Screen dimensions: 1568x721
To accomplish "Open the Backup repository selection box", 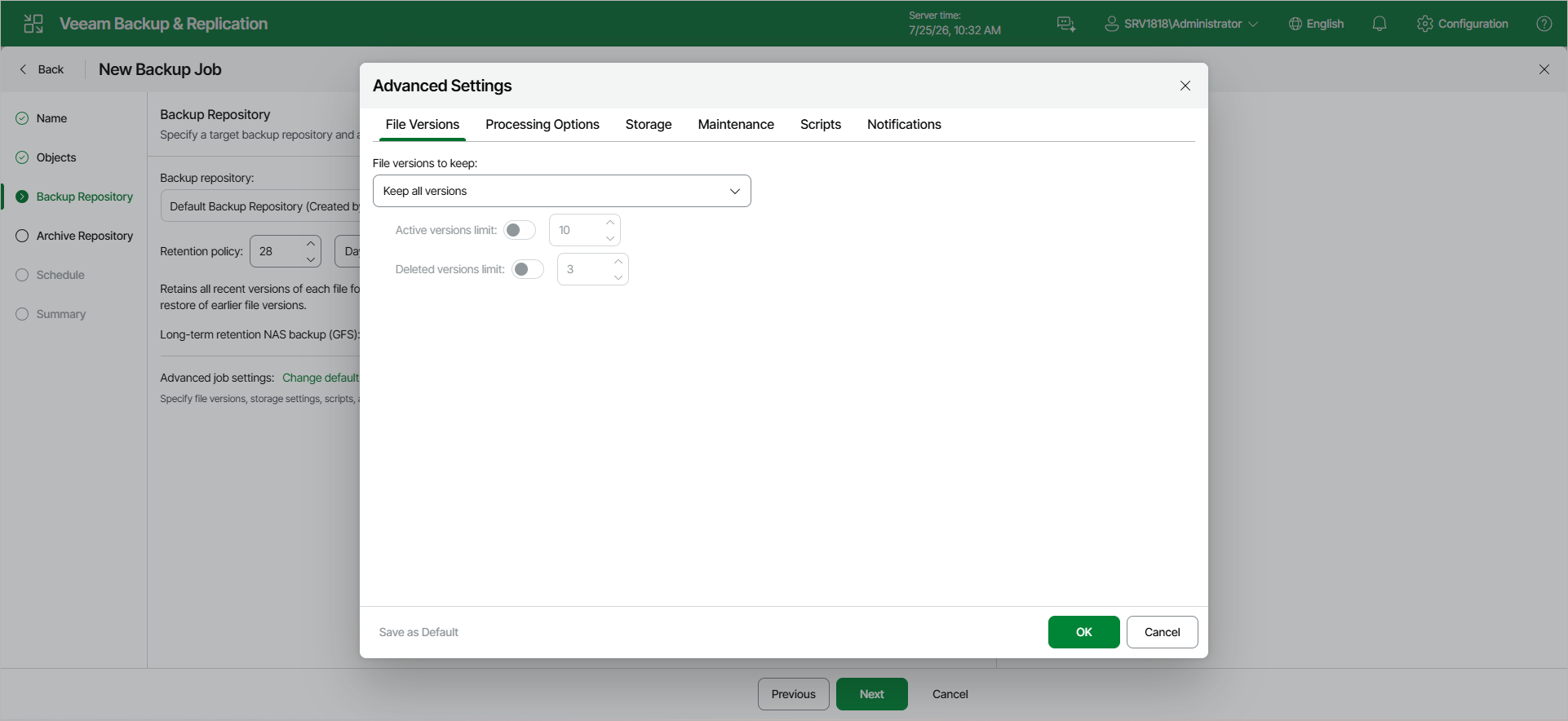I will (260, 206).
